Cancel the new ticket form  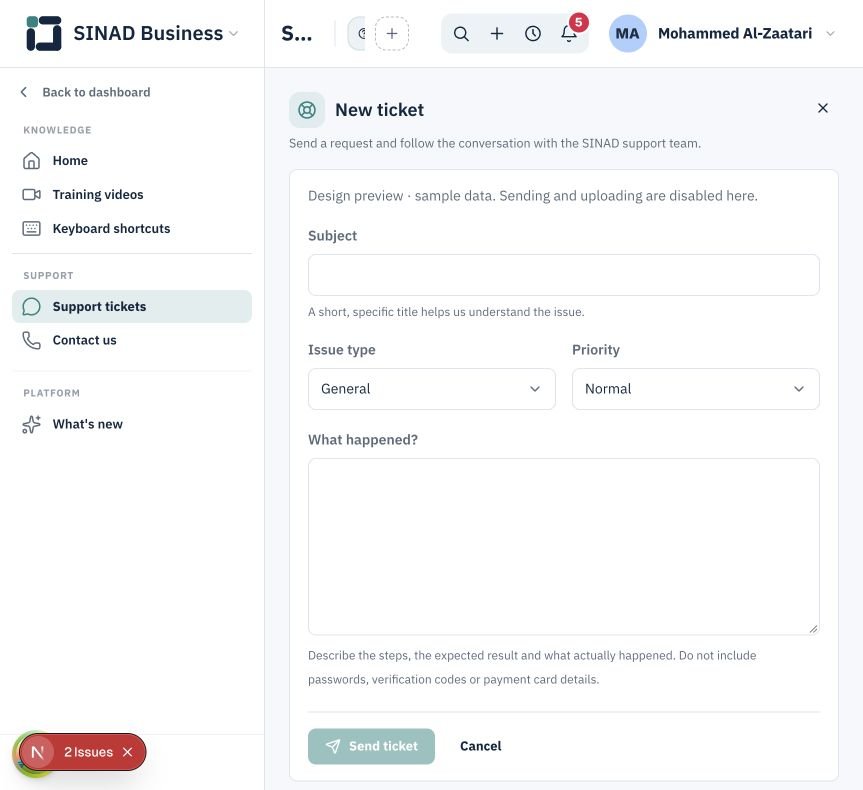pos(480,747)
